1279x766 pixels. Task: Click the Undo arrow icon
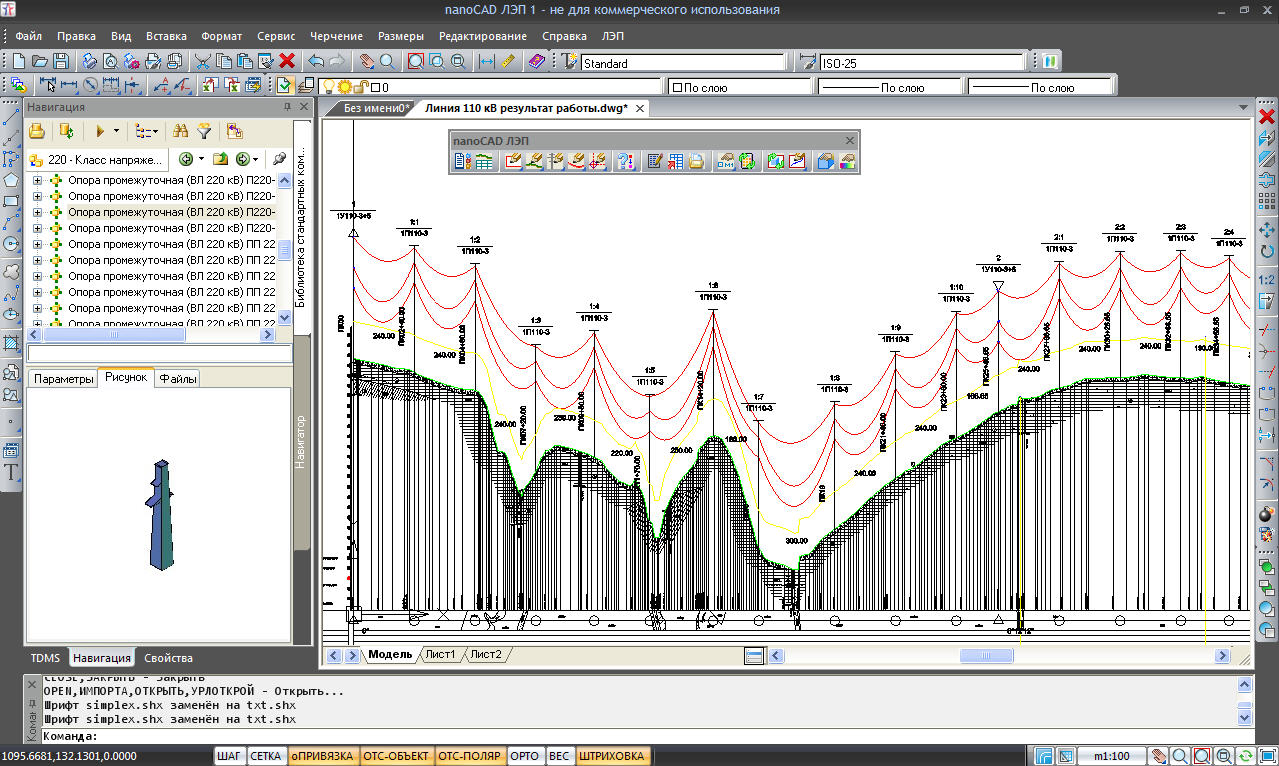[316, 62]
